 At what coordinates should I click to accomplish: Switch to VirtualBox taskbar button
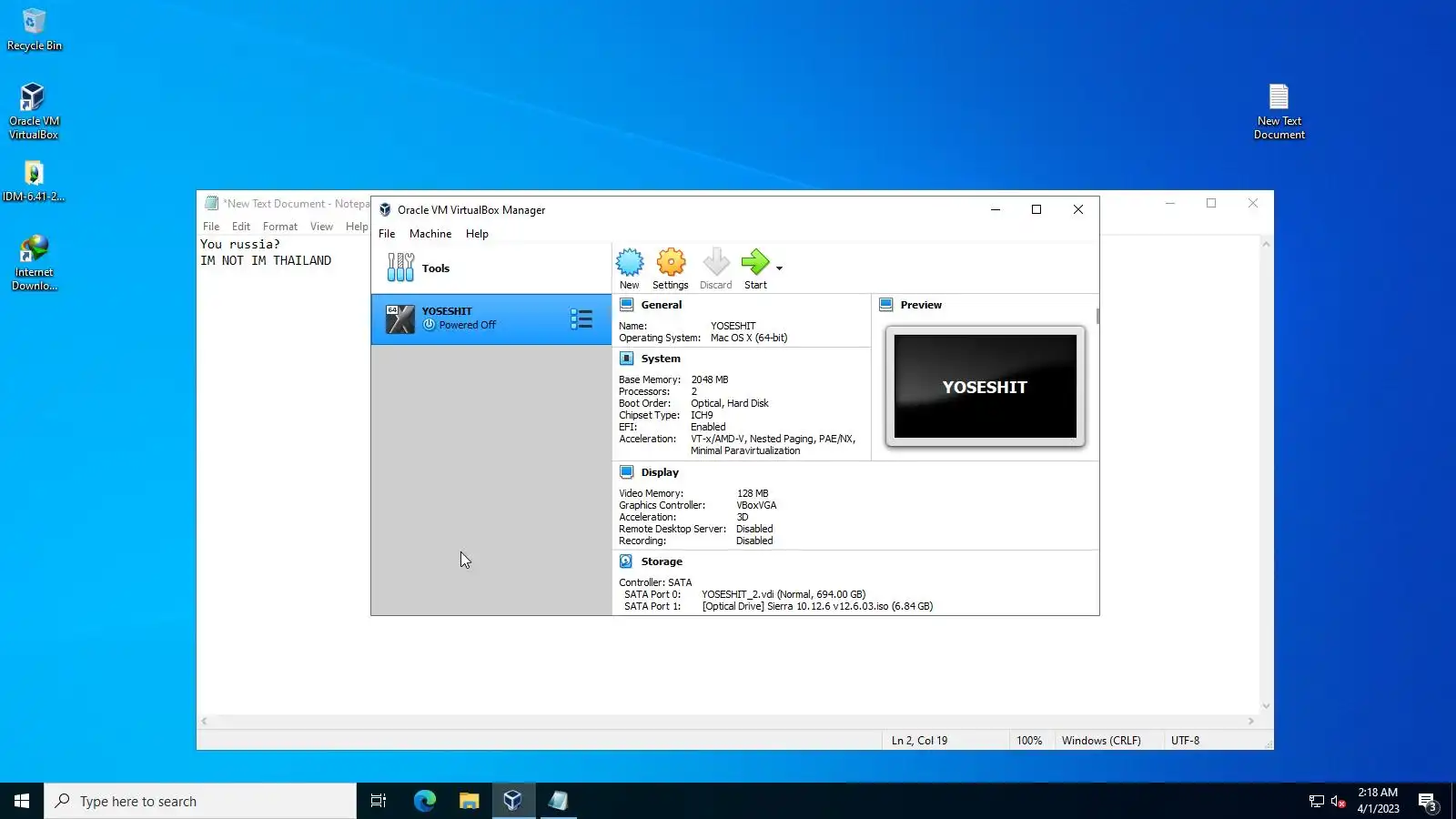(x=513, y=801)
